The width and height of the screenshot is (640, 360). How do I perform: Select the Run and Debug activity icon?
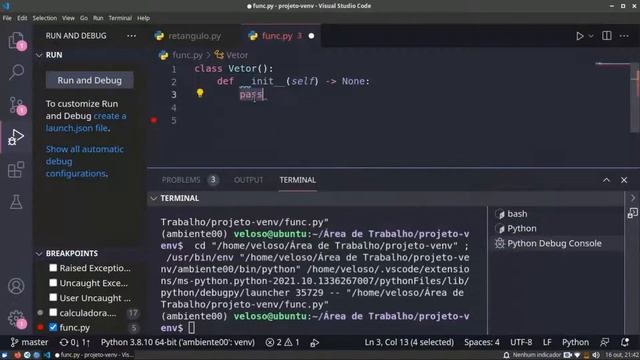16,137
